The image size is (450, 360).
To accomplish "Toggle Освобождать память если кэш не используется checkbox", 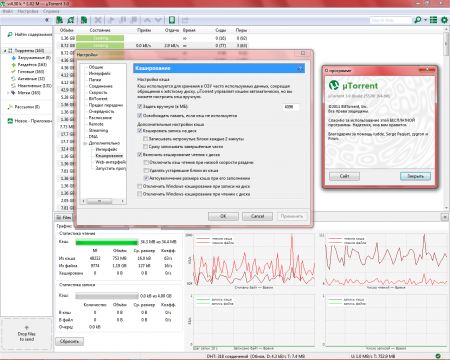I will 140,116.
